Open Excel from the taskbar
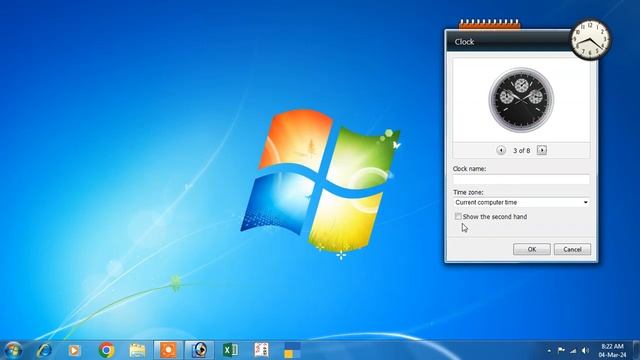 [x=230, y=350]
